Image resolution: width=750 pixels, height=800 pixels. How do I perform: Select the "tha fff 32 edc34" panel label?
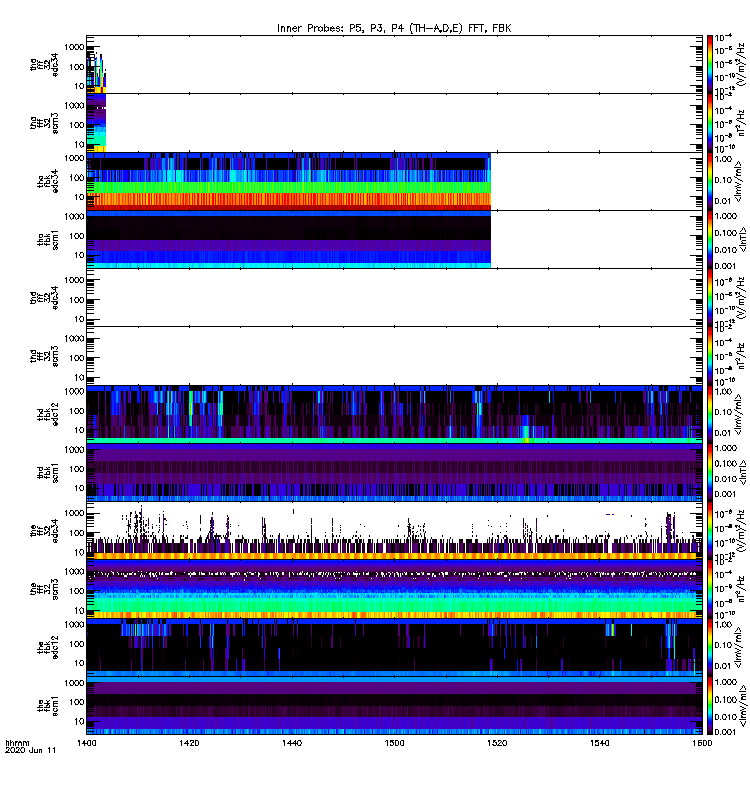pyautogui.click(x=44, y=65)
